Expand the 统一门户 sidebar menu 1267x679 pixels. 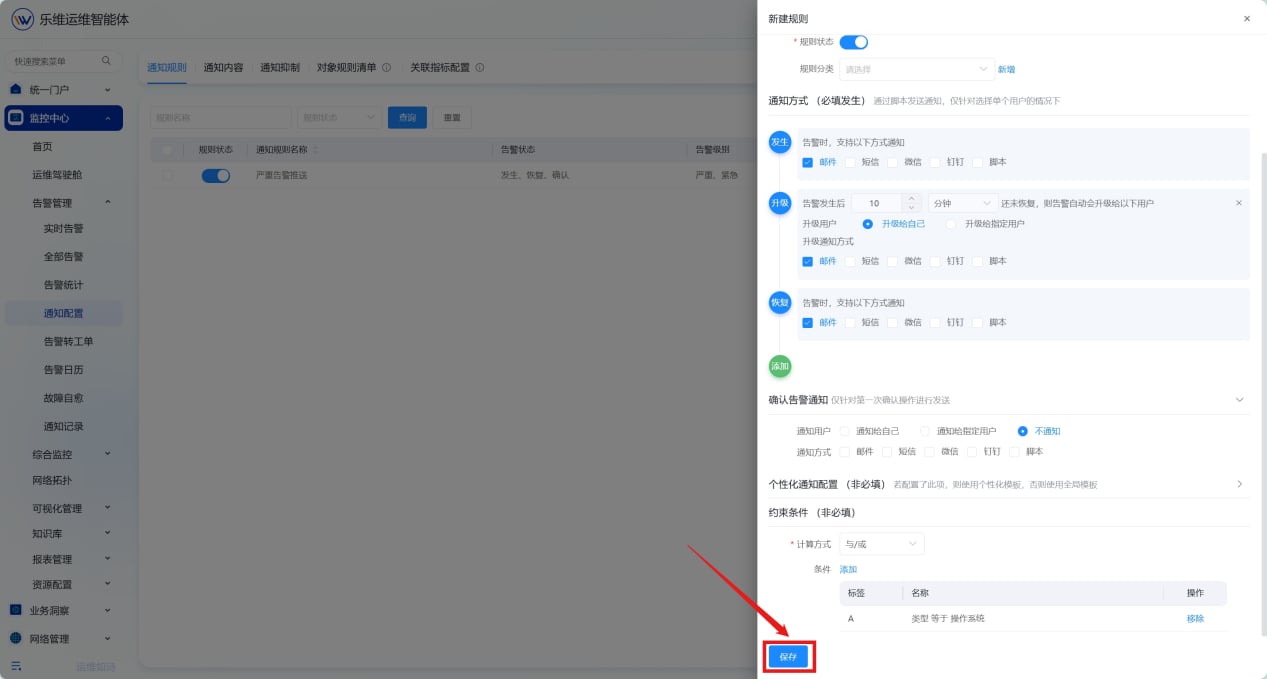[64, 89]
